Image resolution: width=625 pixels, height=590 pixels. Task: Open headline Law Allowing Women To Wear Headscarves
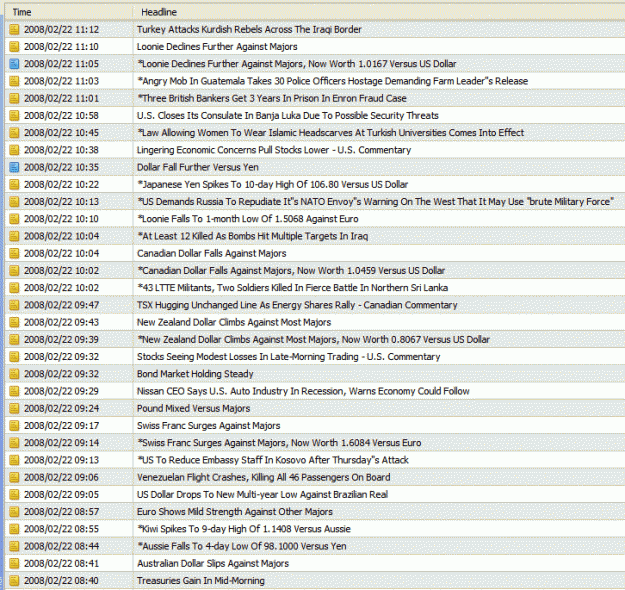tap(330, 133)
